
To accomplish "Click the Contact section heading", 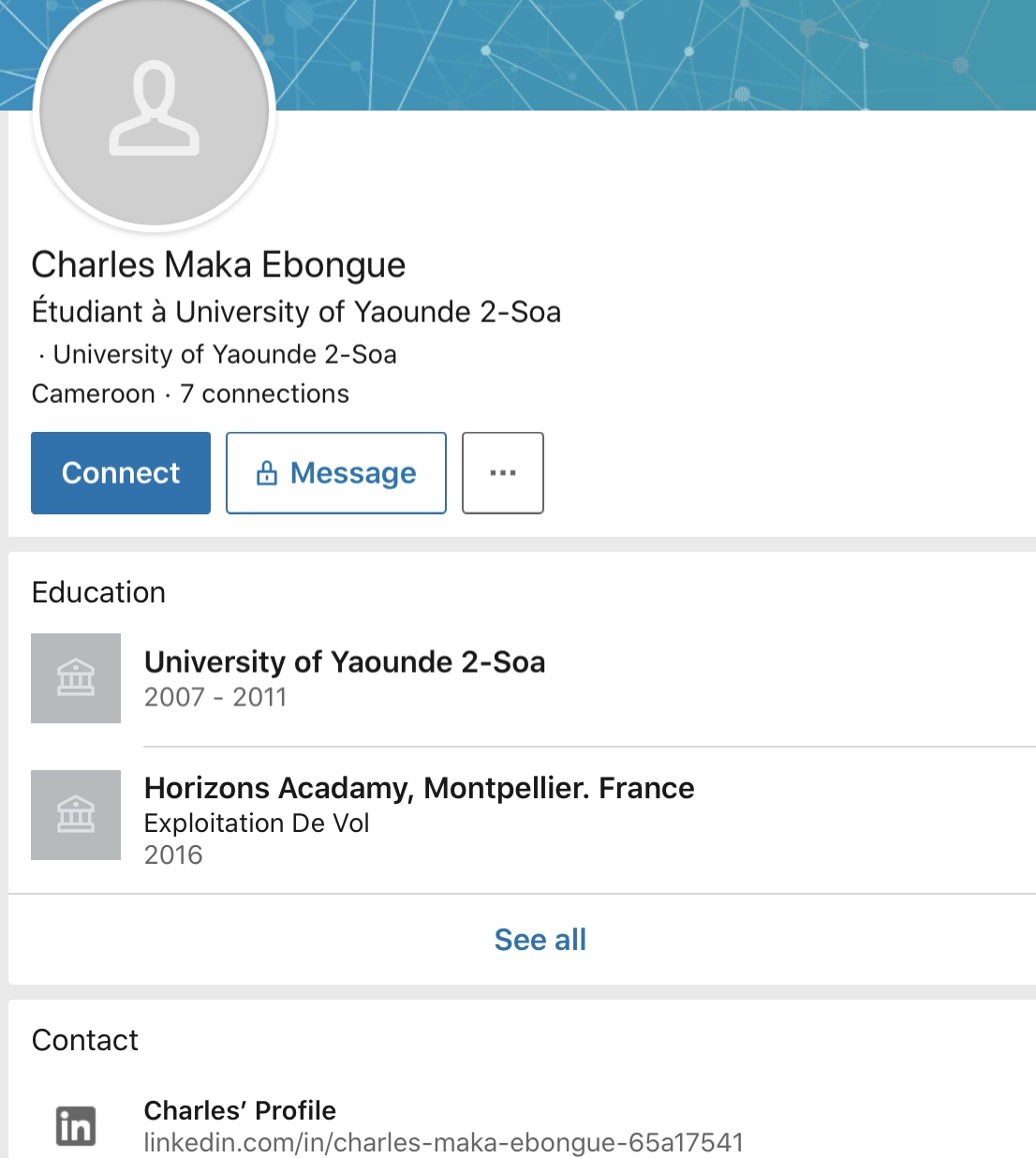I will (84, 1040).
